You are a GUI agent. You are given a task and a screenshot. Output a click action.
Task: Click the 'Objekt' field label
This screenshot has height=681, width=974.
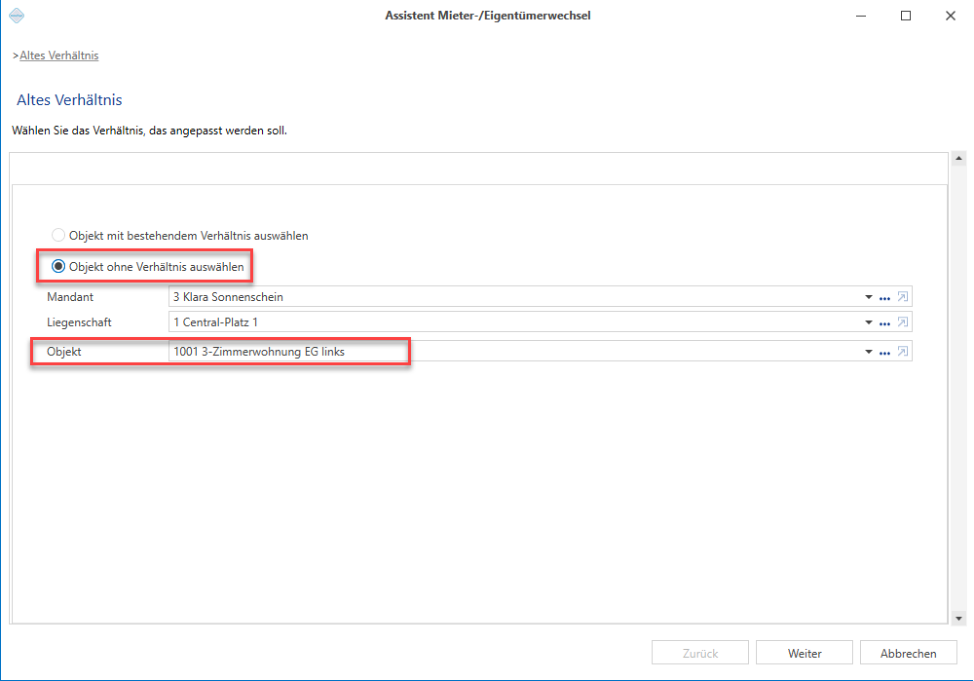point(64,352)
